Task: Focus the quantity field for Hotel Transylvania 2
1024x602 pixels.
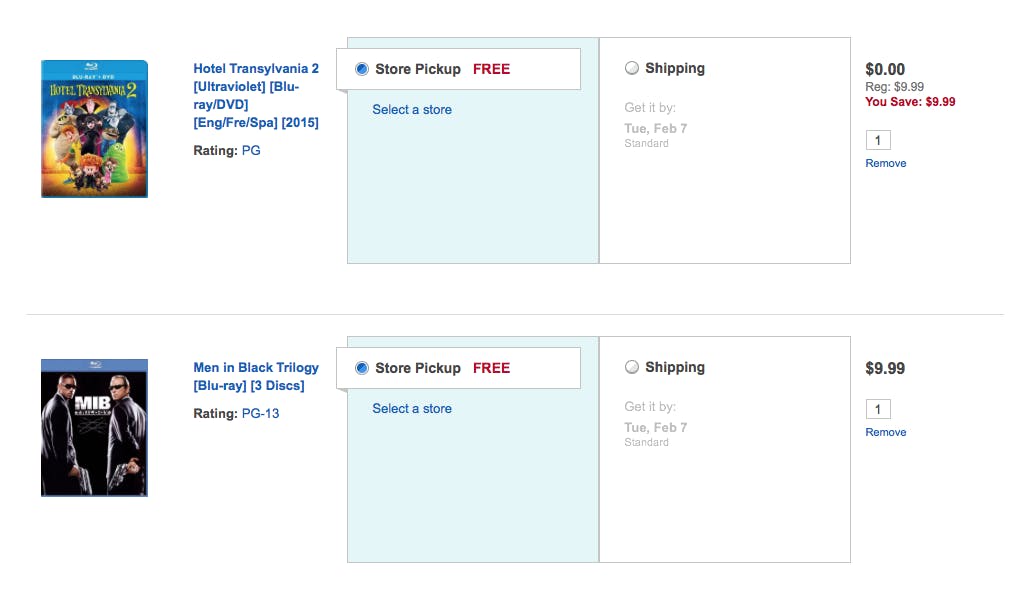Action: point(878,140)
